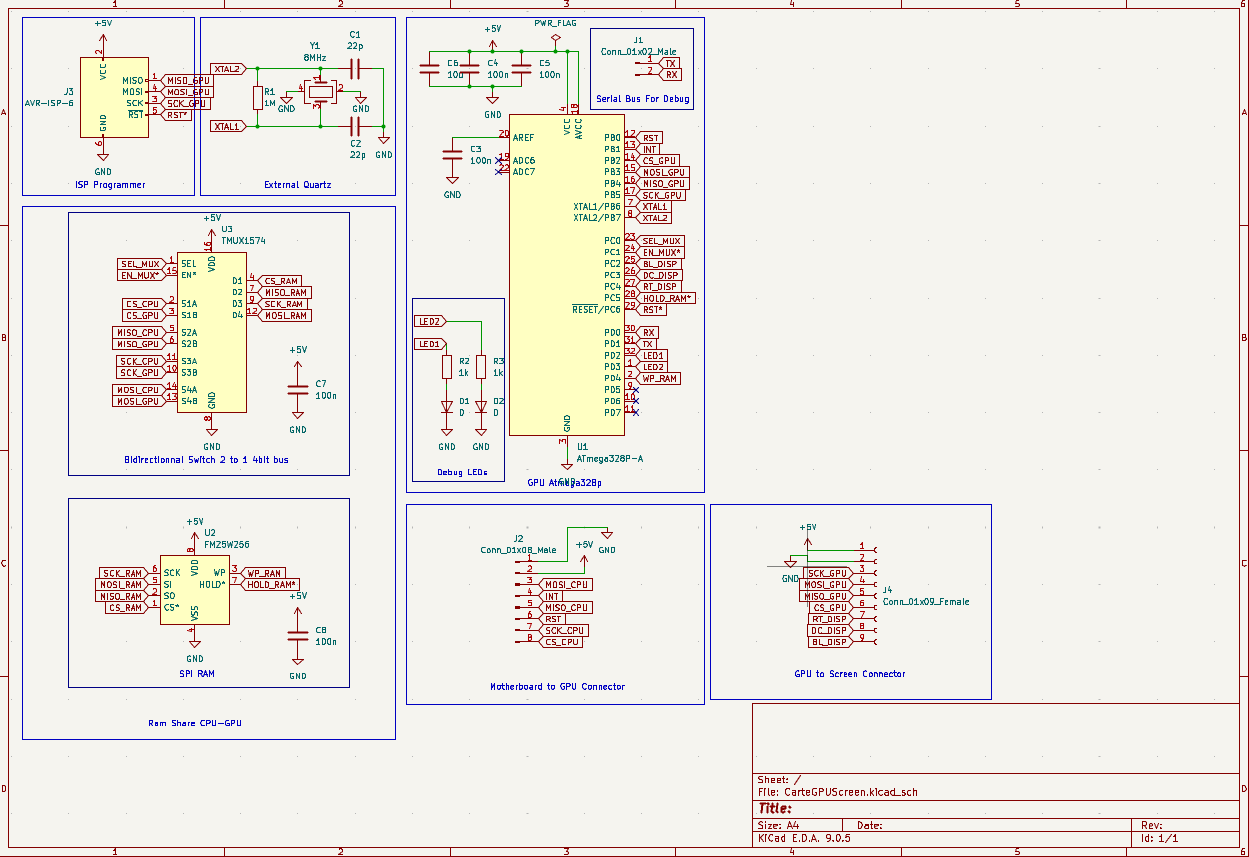Click the HOLD_RAM* label on FM25W256
The height and width of the screenshot is (857, 1249).
coord(272,584)
